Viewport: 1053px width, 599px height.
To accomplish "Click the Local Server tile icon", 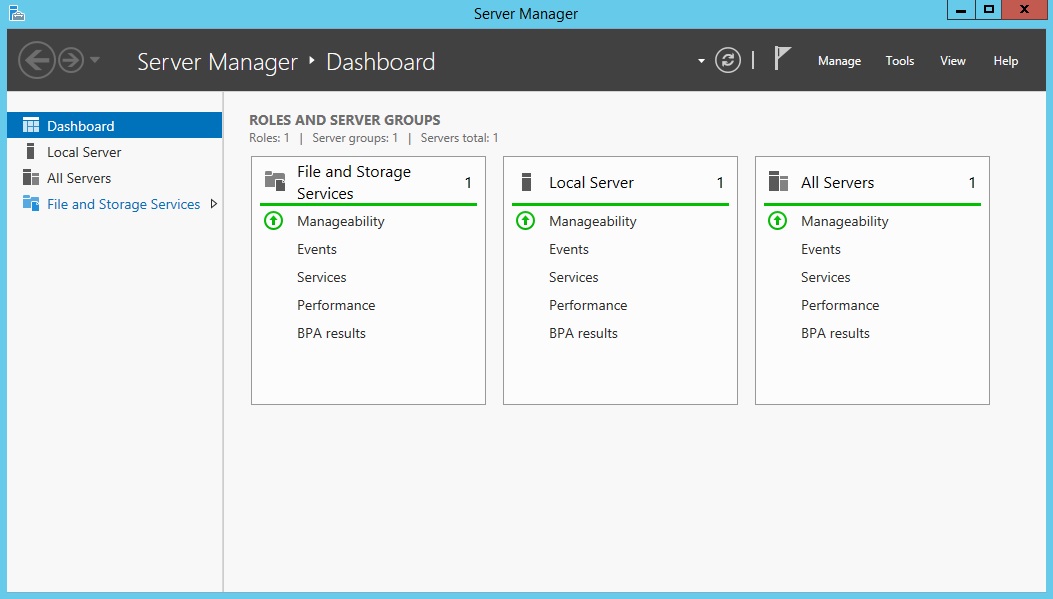I will point(527,182).
